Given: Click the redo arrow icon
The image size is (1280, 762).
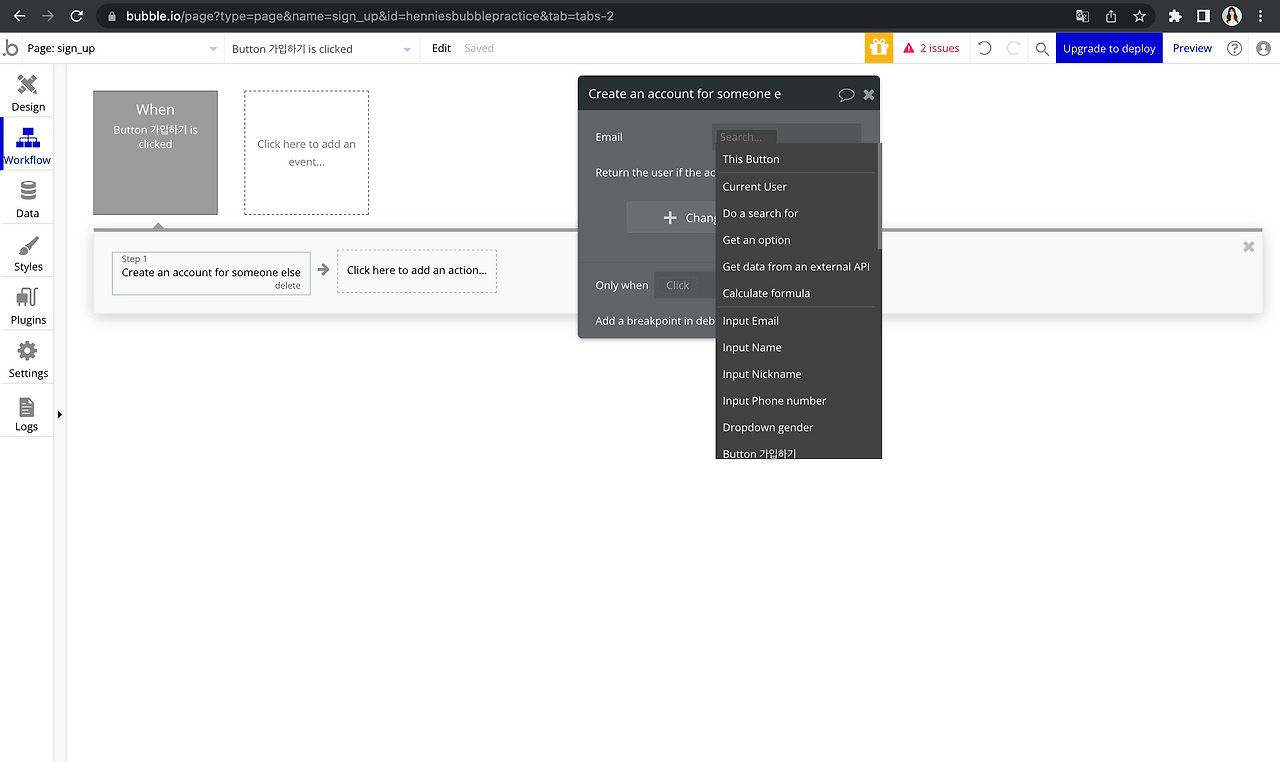Looking at the screenshot, I should pyautogui.click(x=1013, y=48).
